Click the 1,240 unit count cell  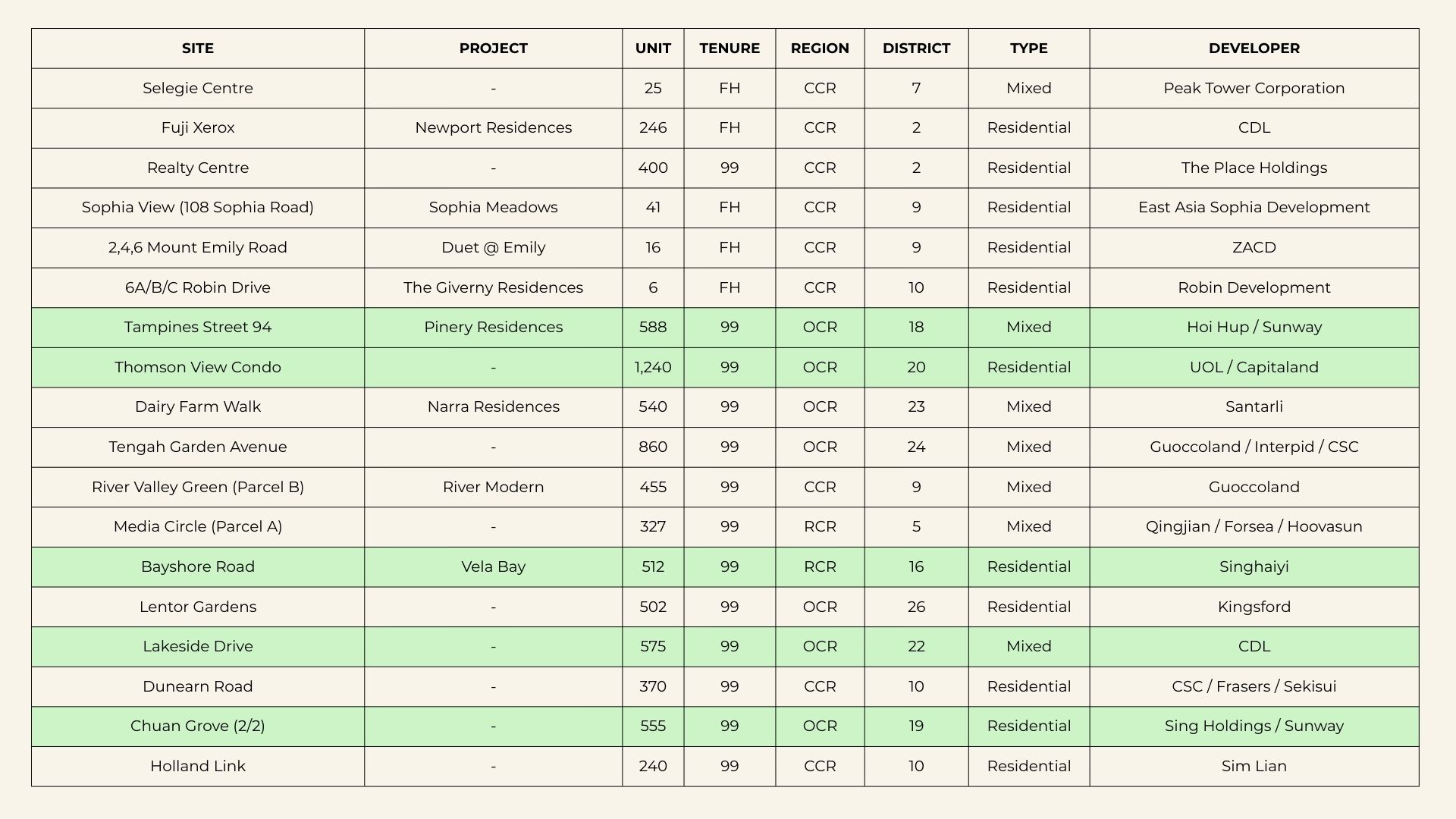point(653,367)
